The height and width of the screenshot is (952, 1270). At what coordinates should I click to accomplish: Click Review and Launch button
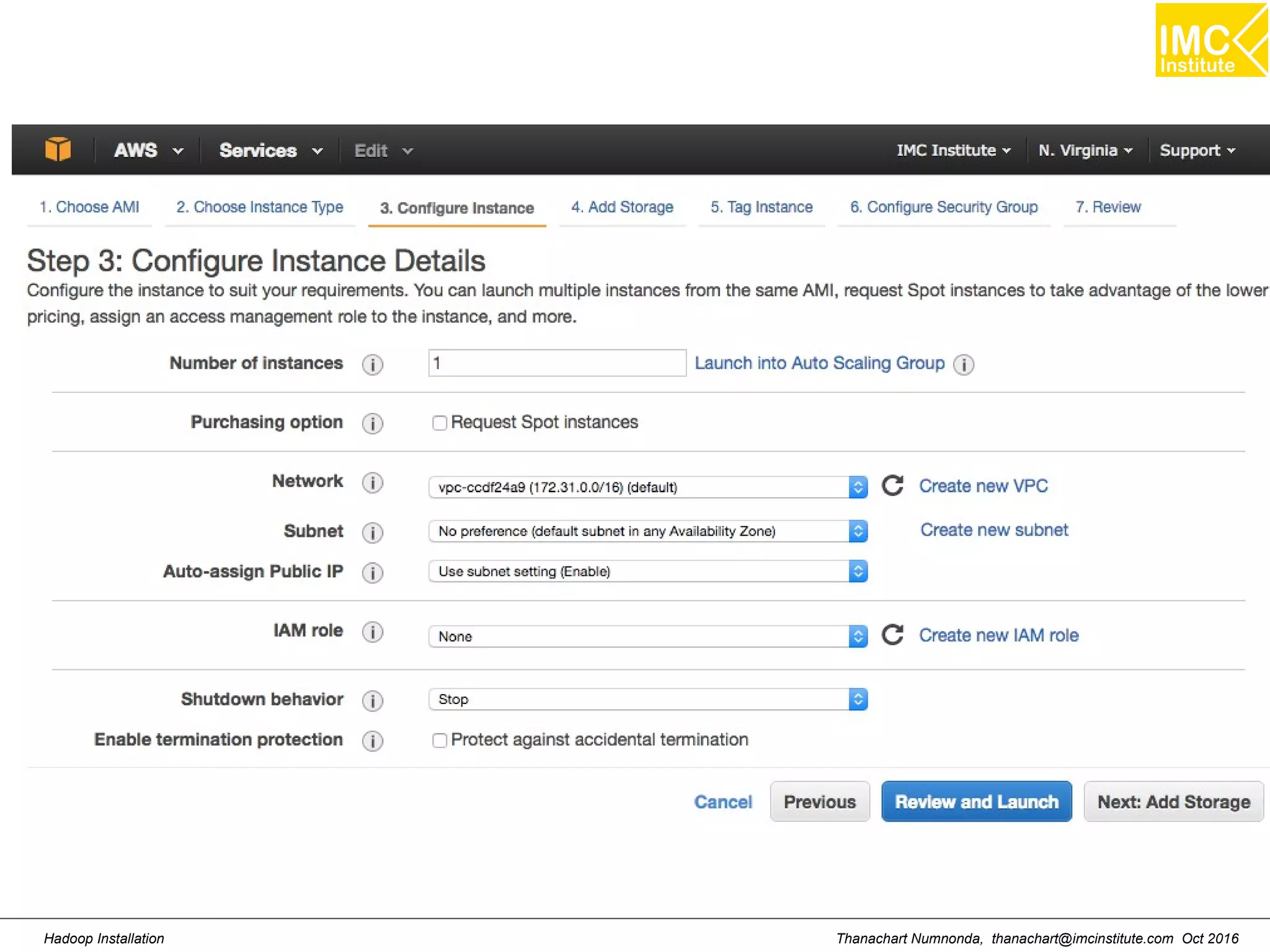pos(977,801)
